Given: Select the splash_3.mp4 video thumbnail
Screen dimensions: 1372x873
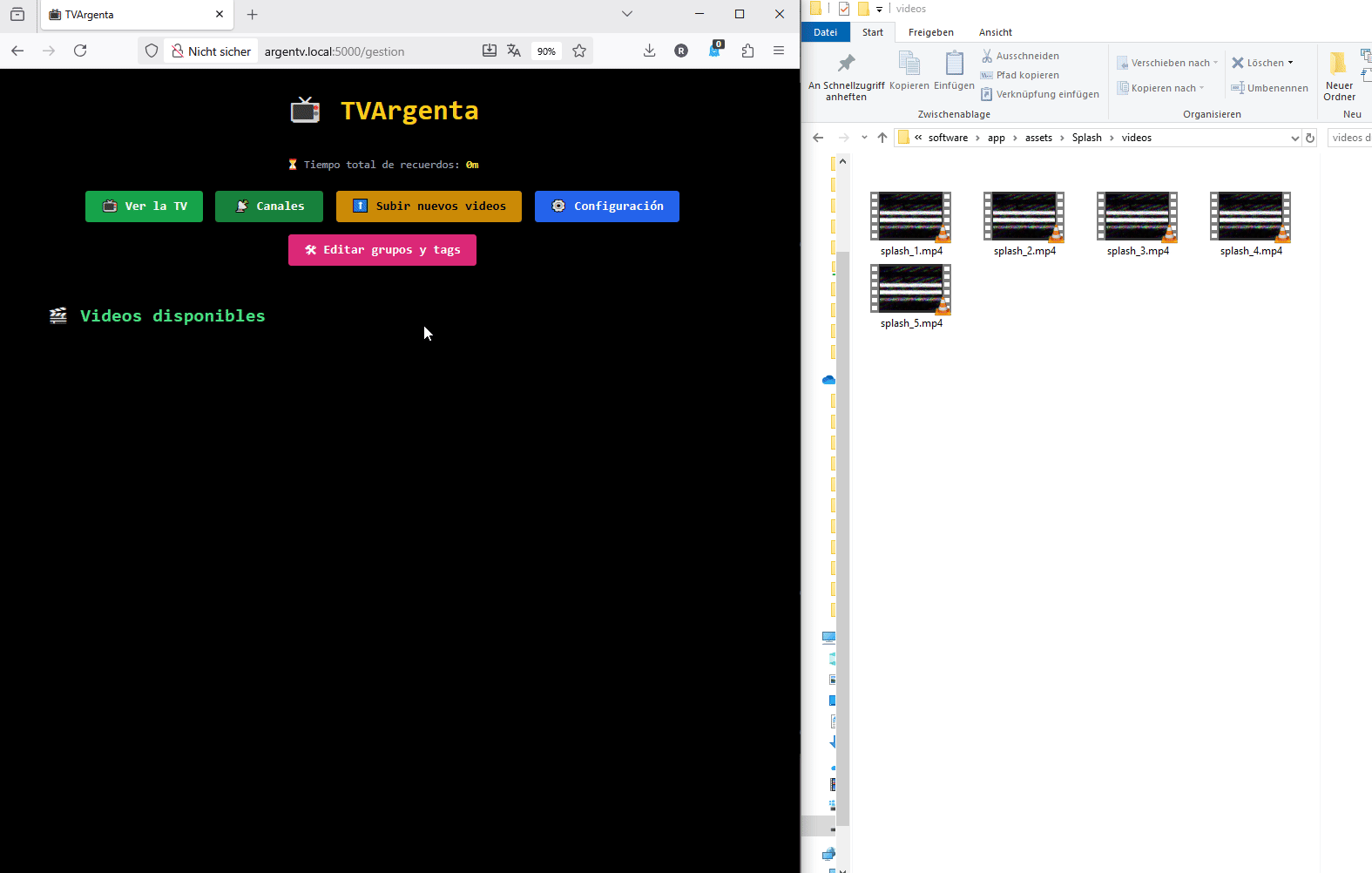Looking at the screenshot, I should pos(1137,217).
